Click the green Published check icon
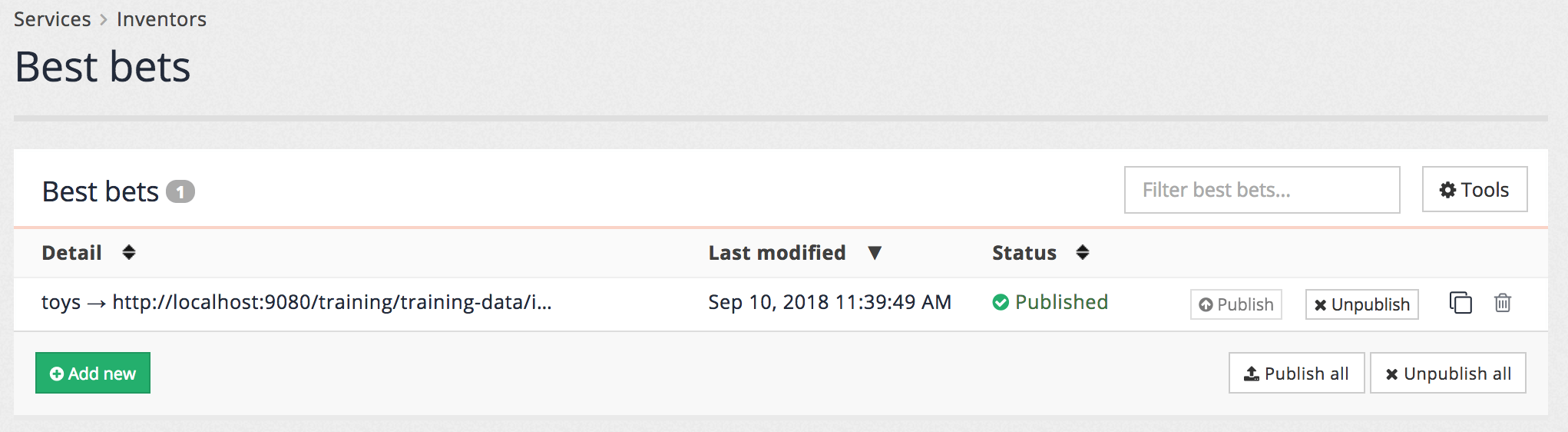Screen dimensions: 1568x432 click(x=1000, y=303)
